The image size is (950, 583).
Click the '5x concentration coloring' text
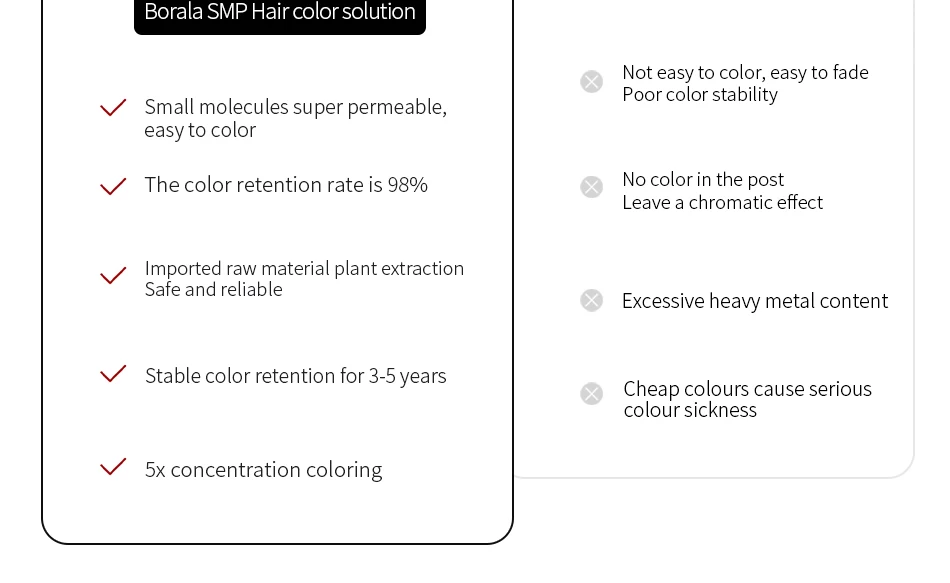point(264,470)
